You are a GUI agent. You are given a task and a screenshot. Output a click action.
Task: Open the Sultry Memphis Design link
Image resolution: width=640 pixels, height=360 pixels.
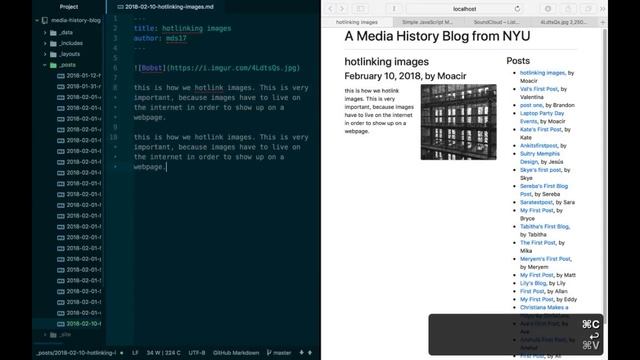pos(540,158)
